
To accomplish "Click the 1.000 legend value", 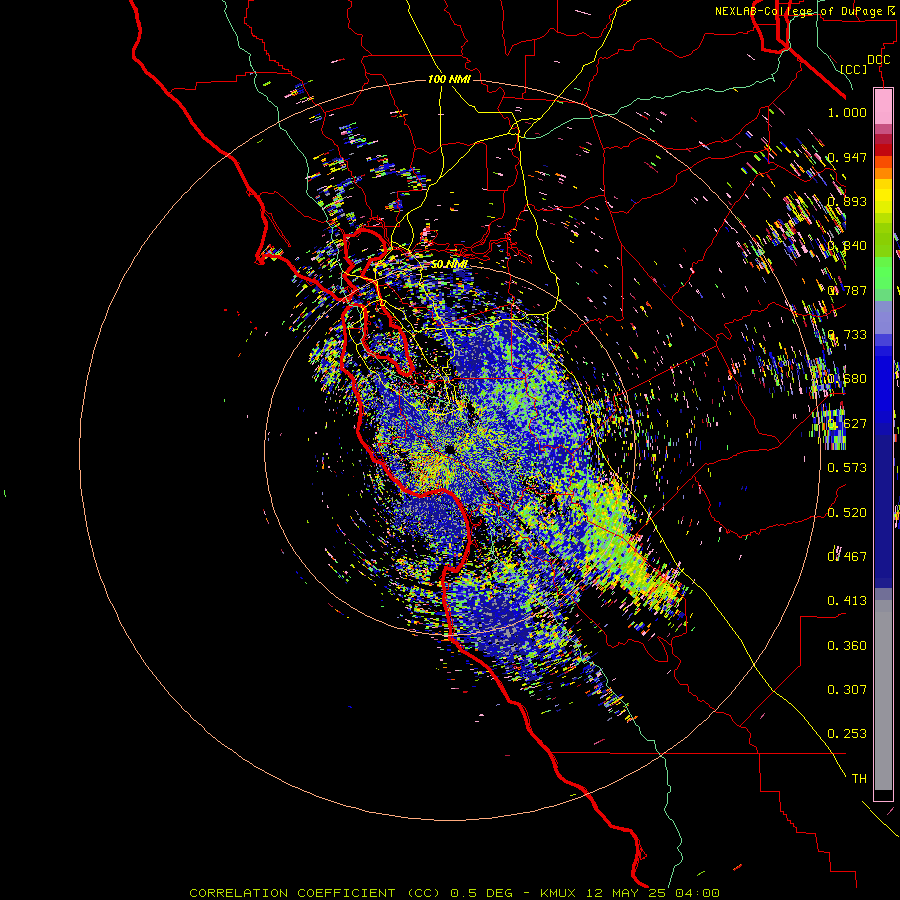I will pos(847,112).
